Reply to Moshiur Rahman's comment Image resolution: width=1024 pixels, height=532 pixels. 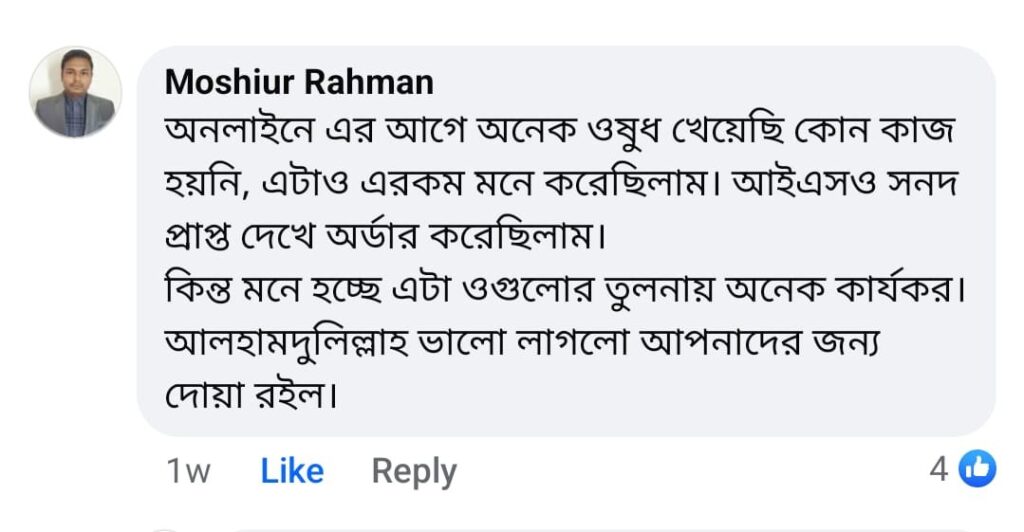[x=414, y=470]
